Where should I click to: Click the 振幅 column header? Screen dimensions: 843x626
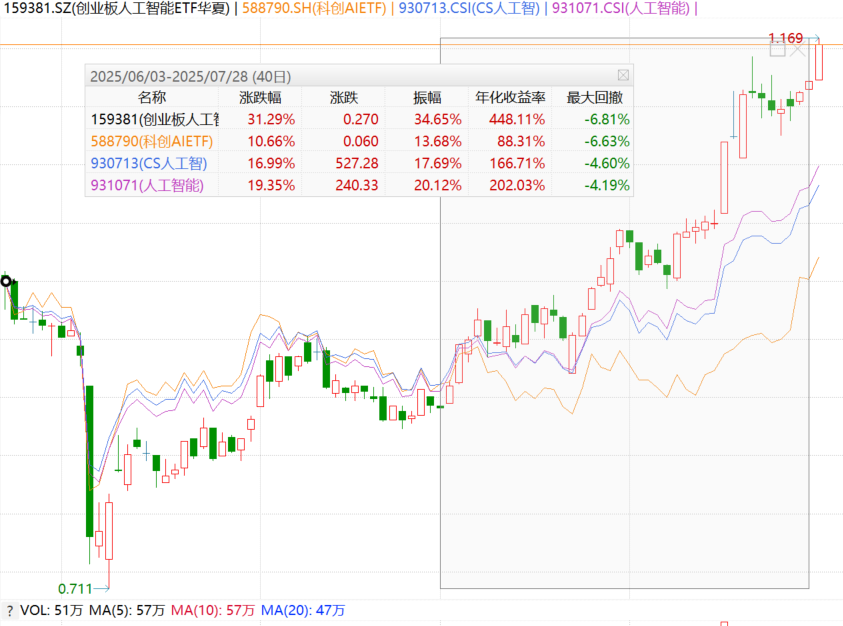(427, 97)
